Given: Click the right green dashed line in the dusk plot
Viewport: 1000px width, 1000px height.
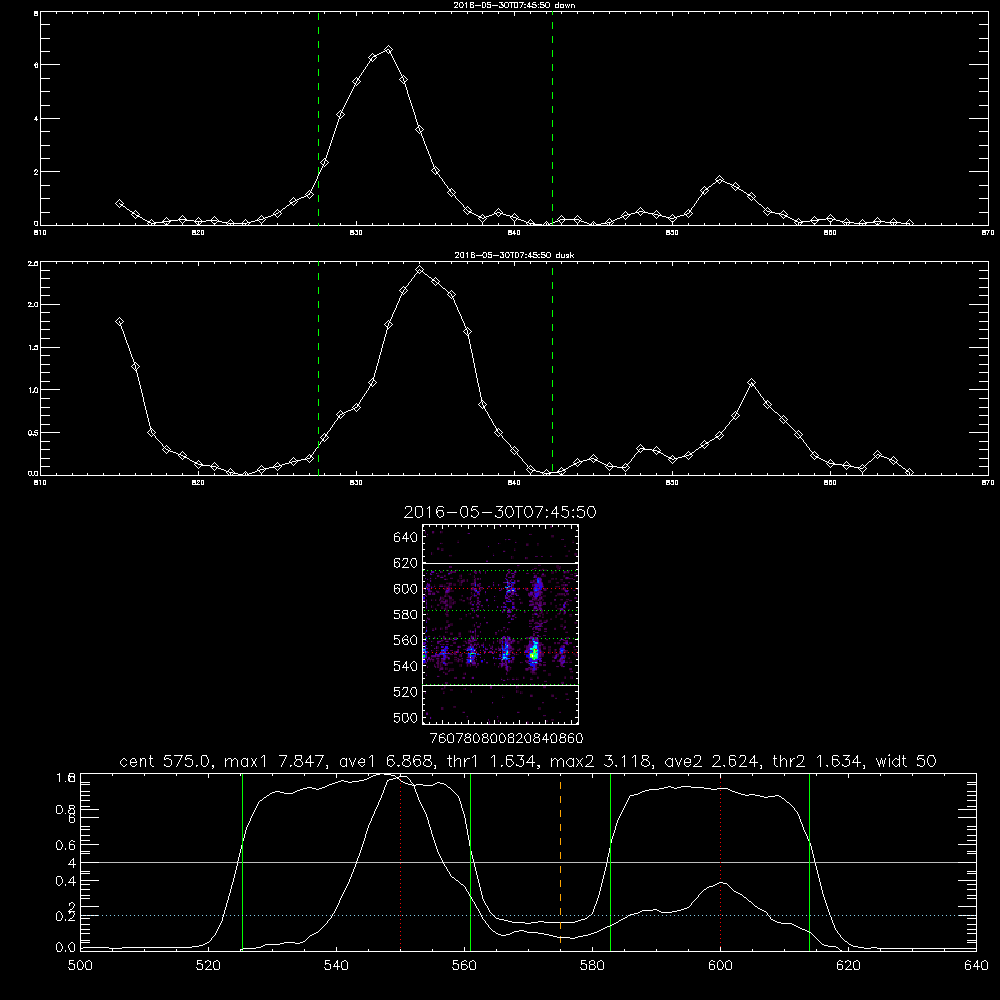Looking at the screenshot, I should click(552, 369).
